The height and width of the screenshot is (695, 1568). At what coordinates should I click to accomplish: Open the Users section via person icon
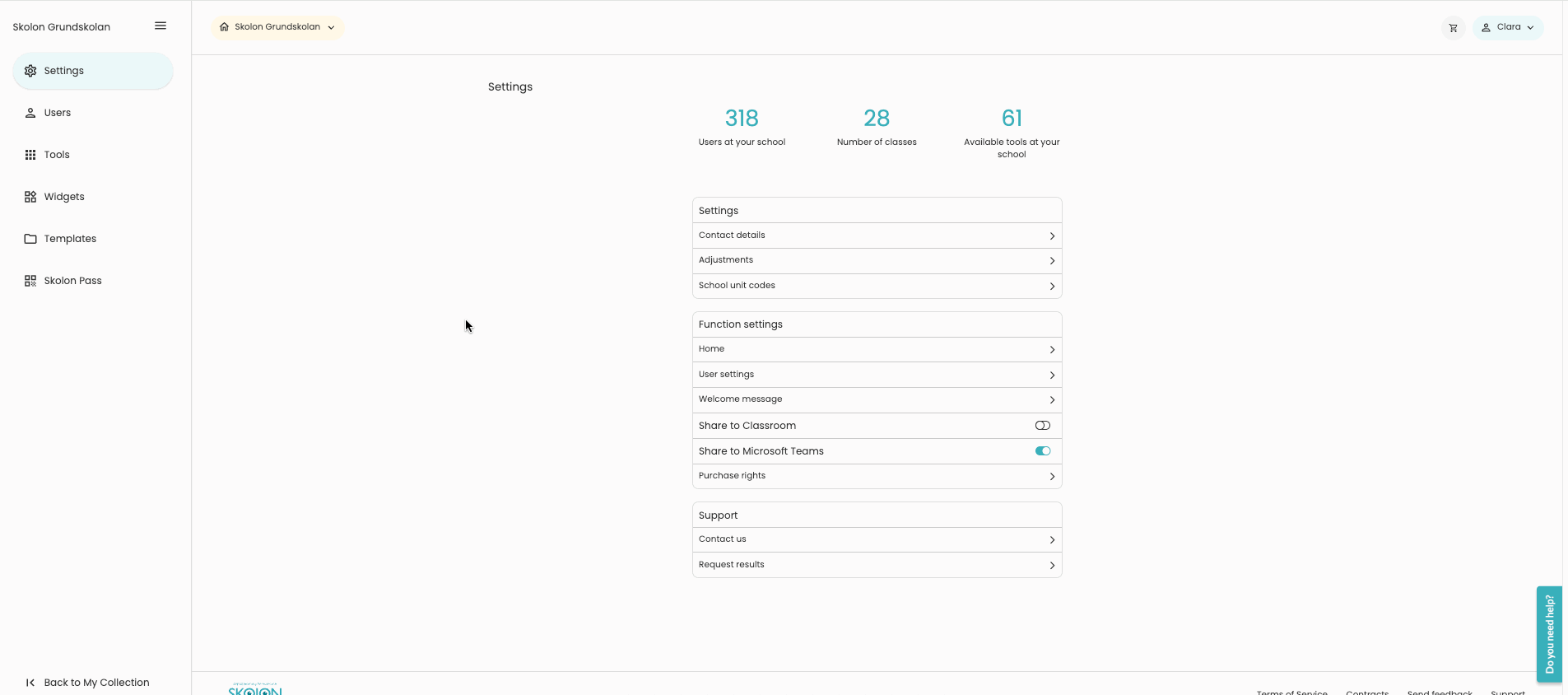click(30, 112)
